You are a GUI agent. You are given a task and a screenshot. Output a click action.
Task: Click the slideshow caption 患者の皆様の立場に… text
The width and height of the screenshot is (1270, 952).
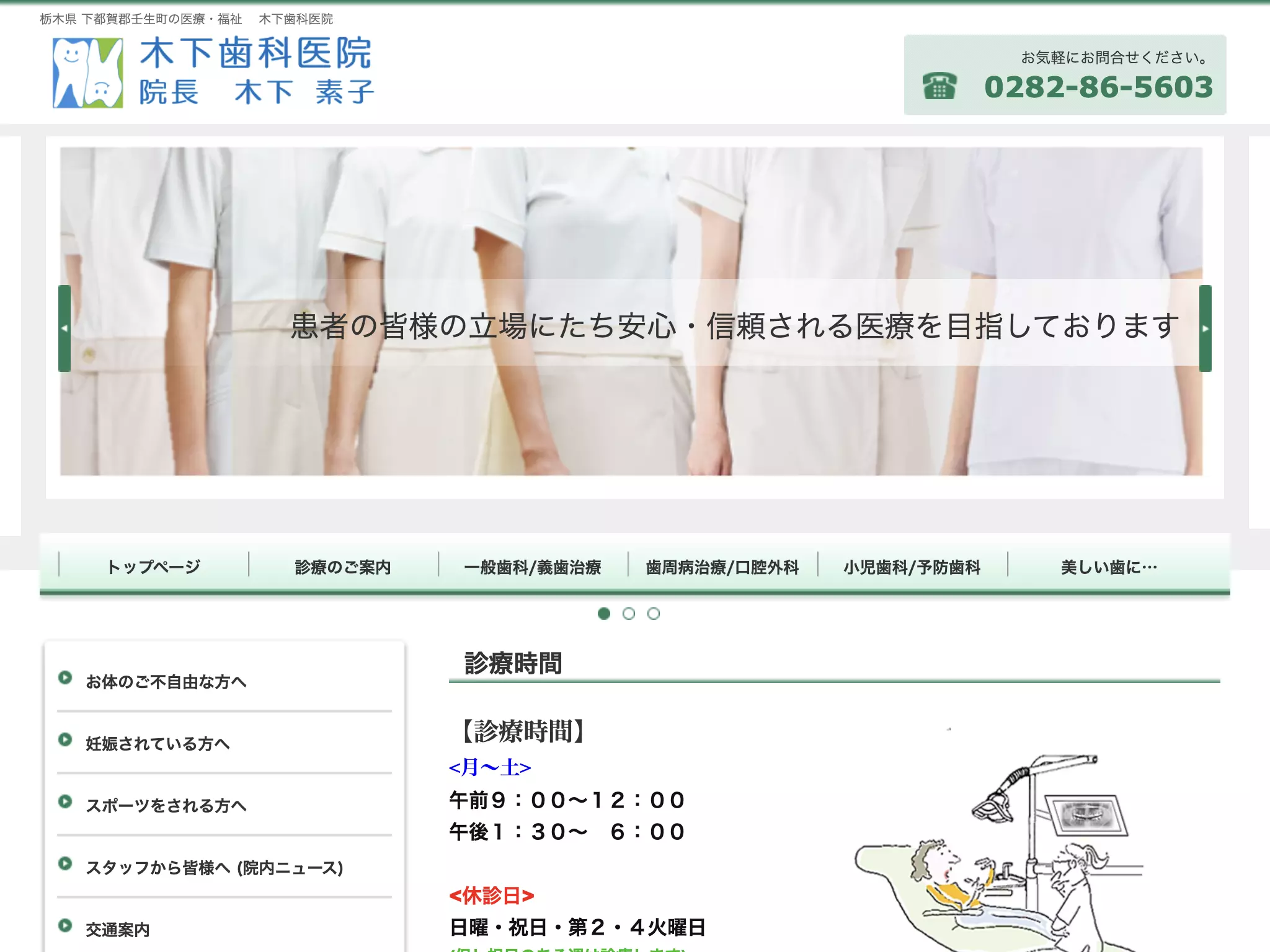tap(735, 325)
